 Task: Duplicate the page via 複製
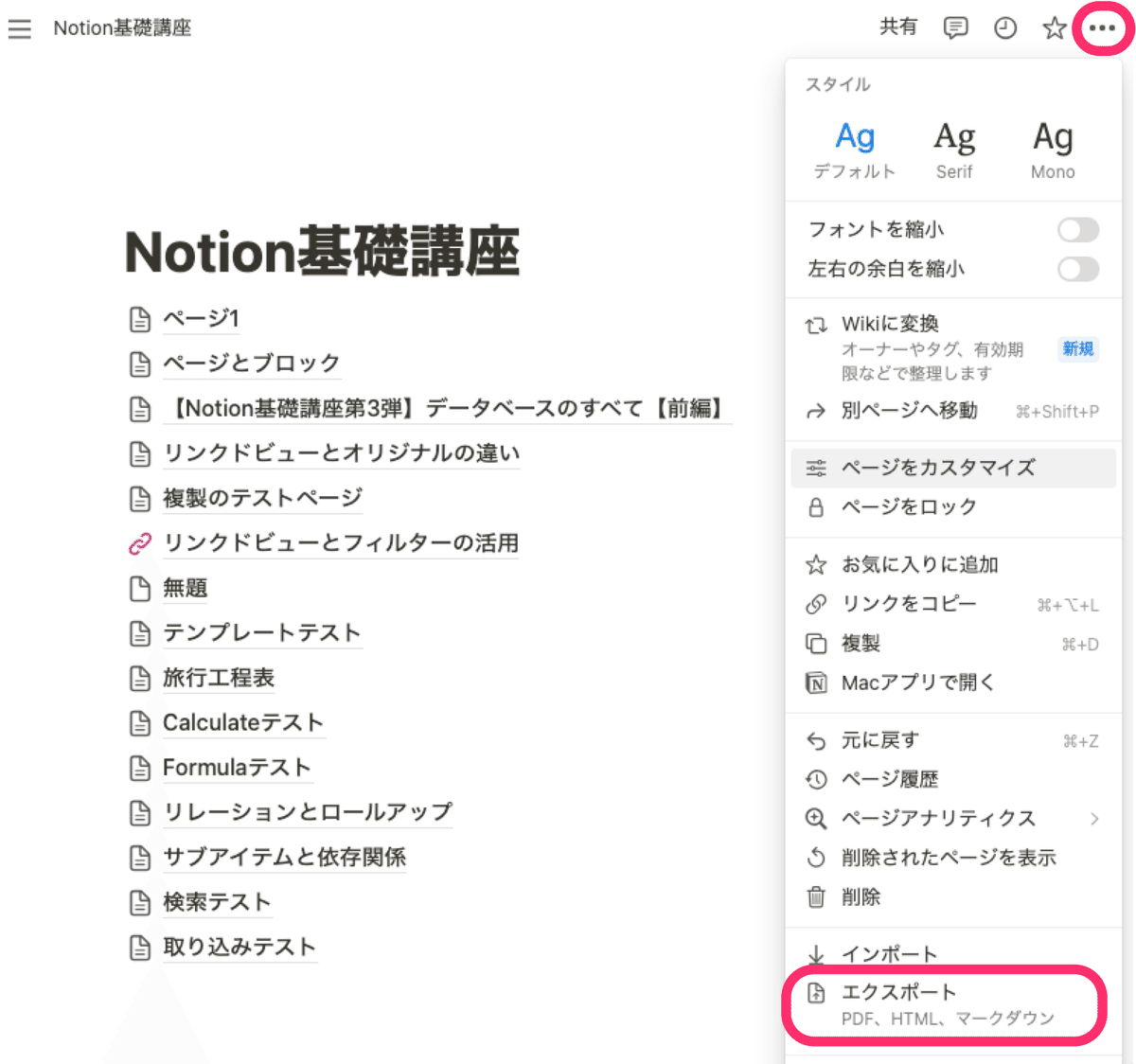(x=861, y=643)
